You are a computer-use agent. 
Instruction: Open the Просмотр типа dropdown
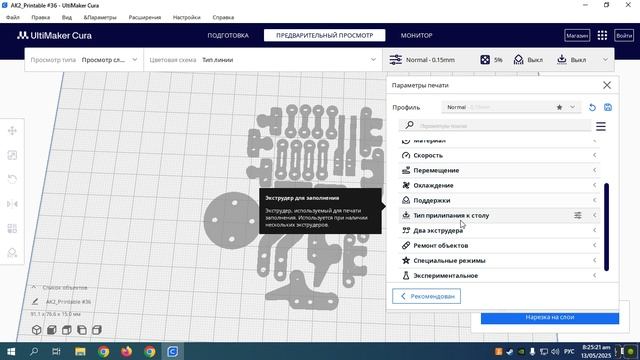pyautogui.click(x=84, y=60)
